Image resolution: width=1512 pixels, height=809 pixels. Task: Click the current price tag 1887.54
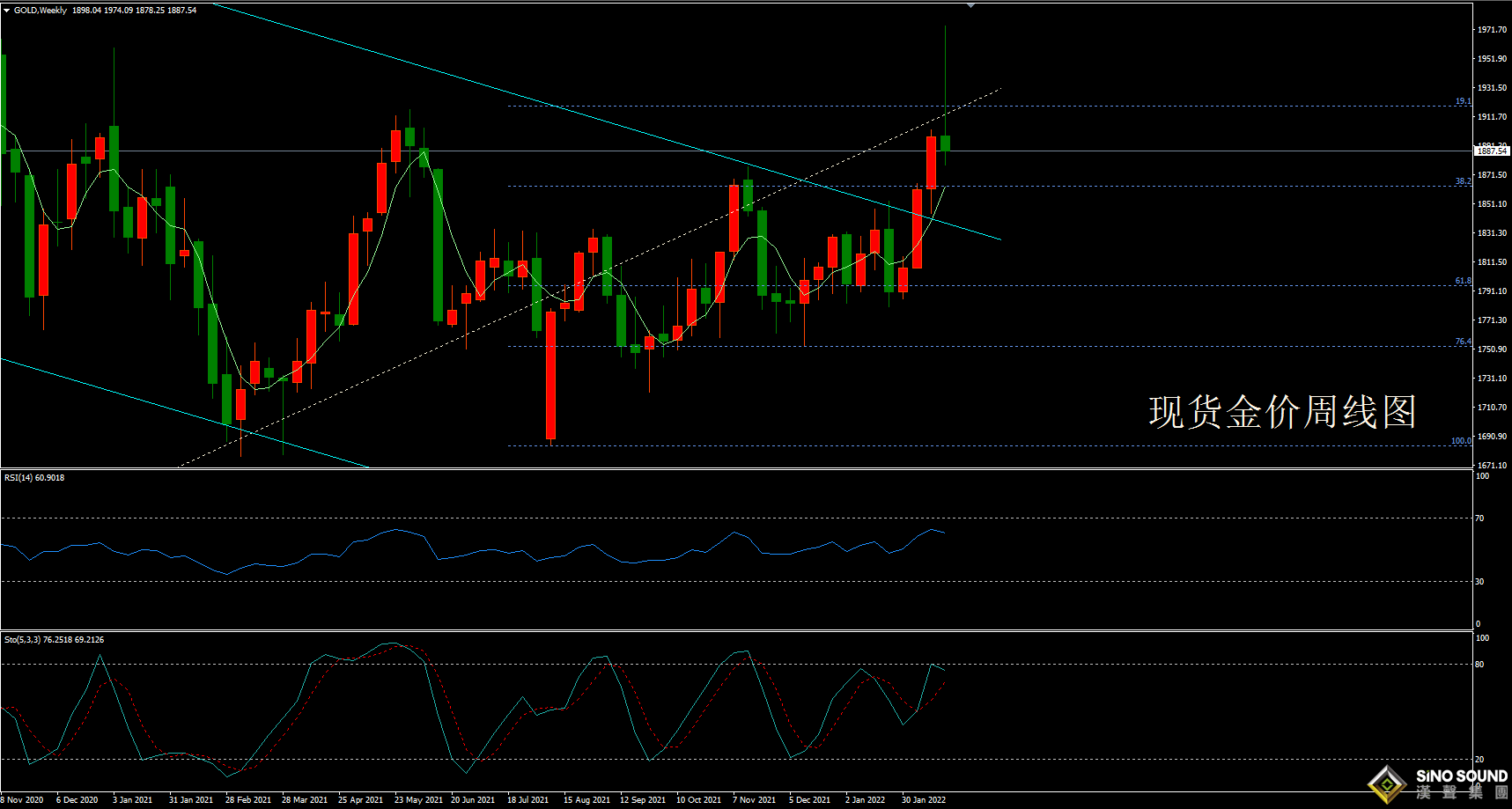click(x=1492, y=151)
